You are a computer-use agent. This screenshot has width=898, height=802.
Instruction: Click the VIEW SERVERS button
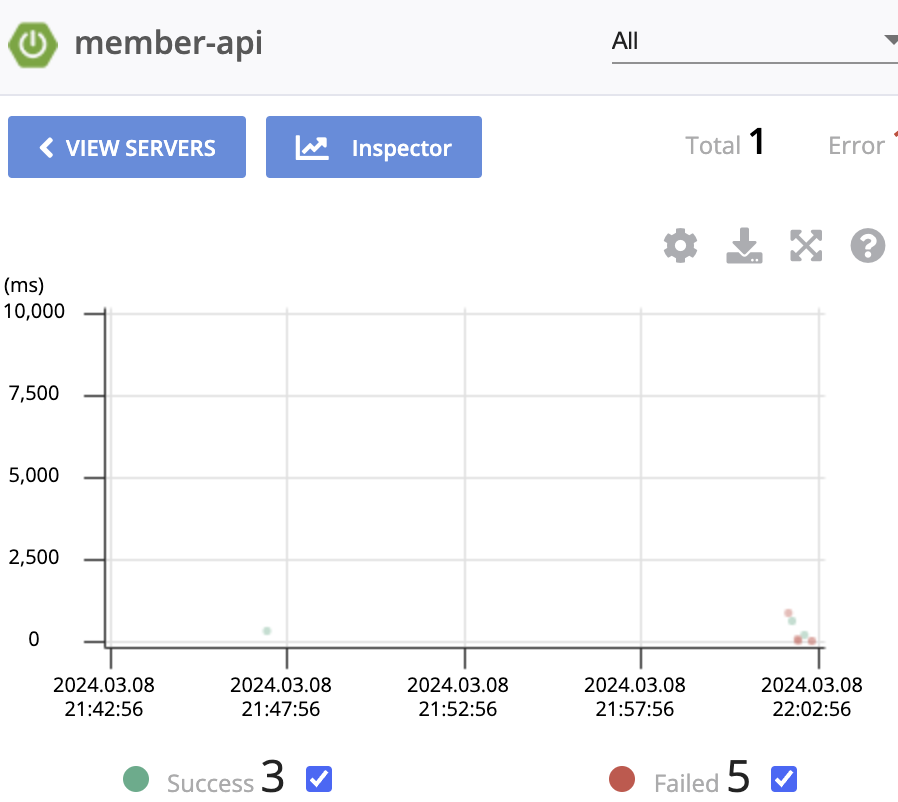pos(127,147)
